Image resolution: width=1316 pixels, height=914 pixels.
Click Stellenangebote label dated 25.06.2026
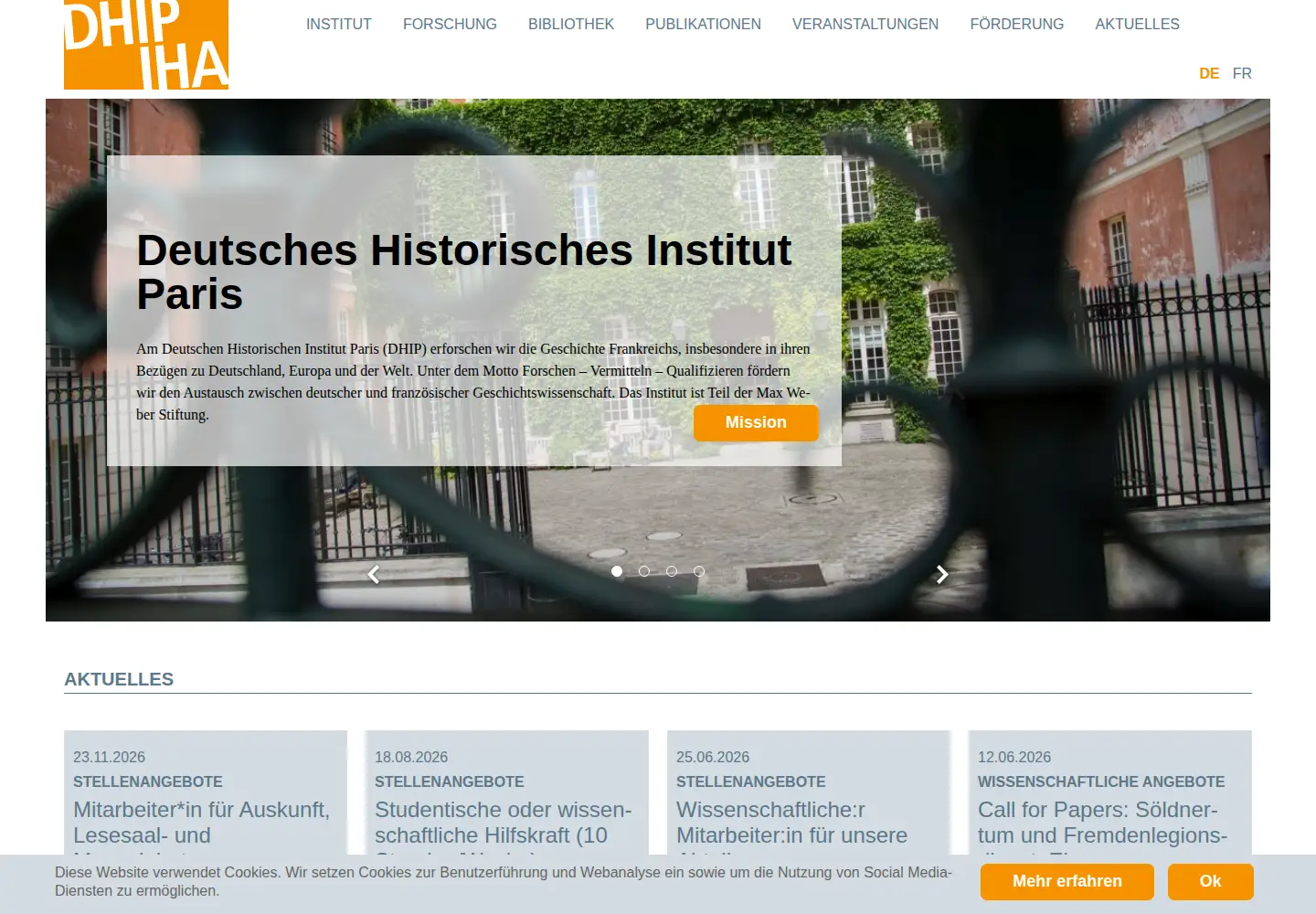click(x=751, y=781)
